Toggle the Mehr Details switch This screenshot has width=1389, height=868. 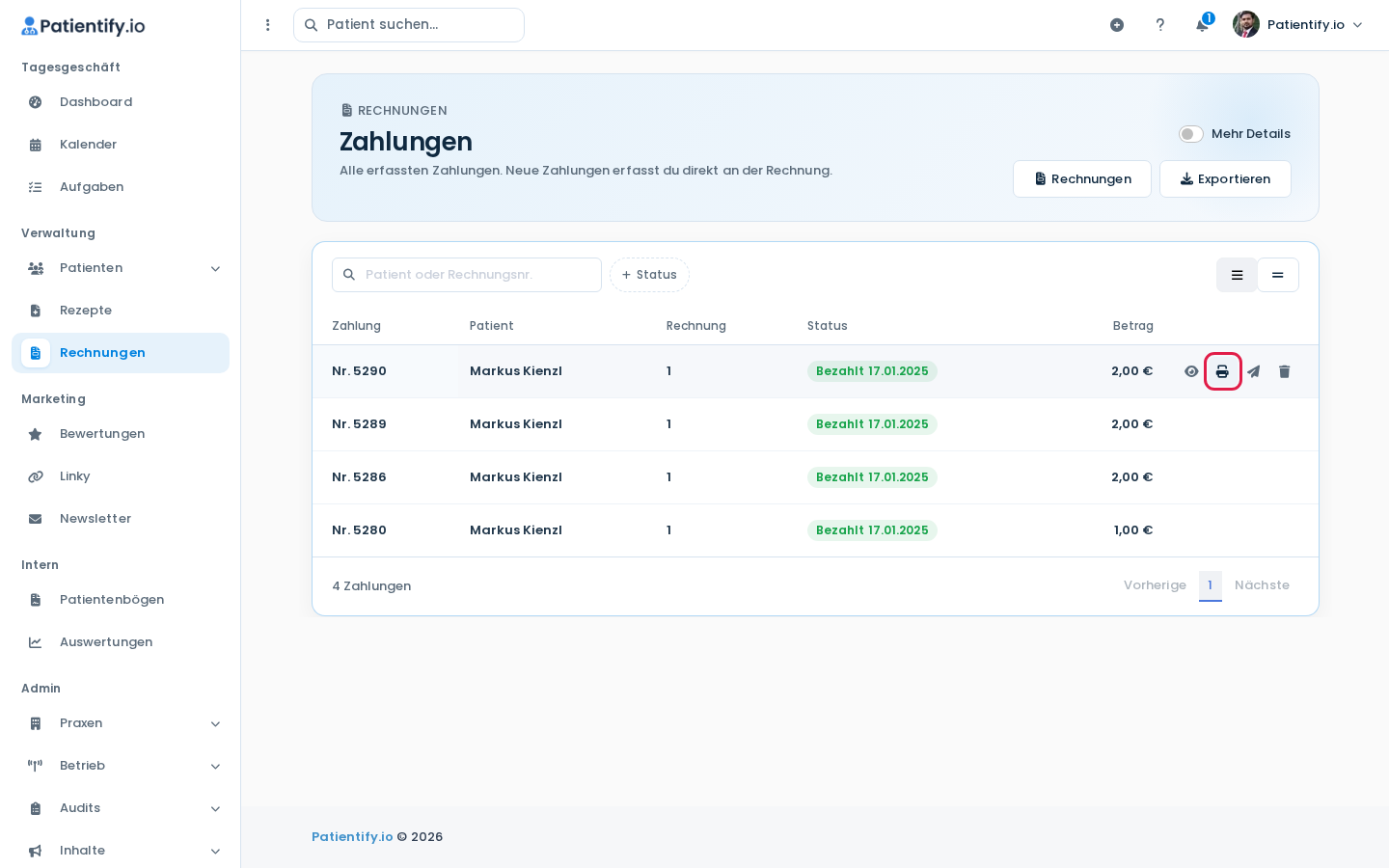tap(1191, 134)
